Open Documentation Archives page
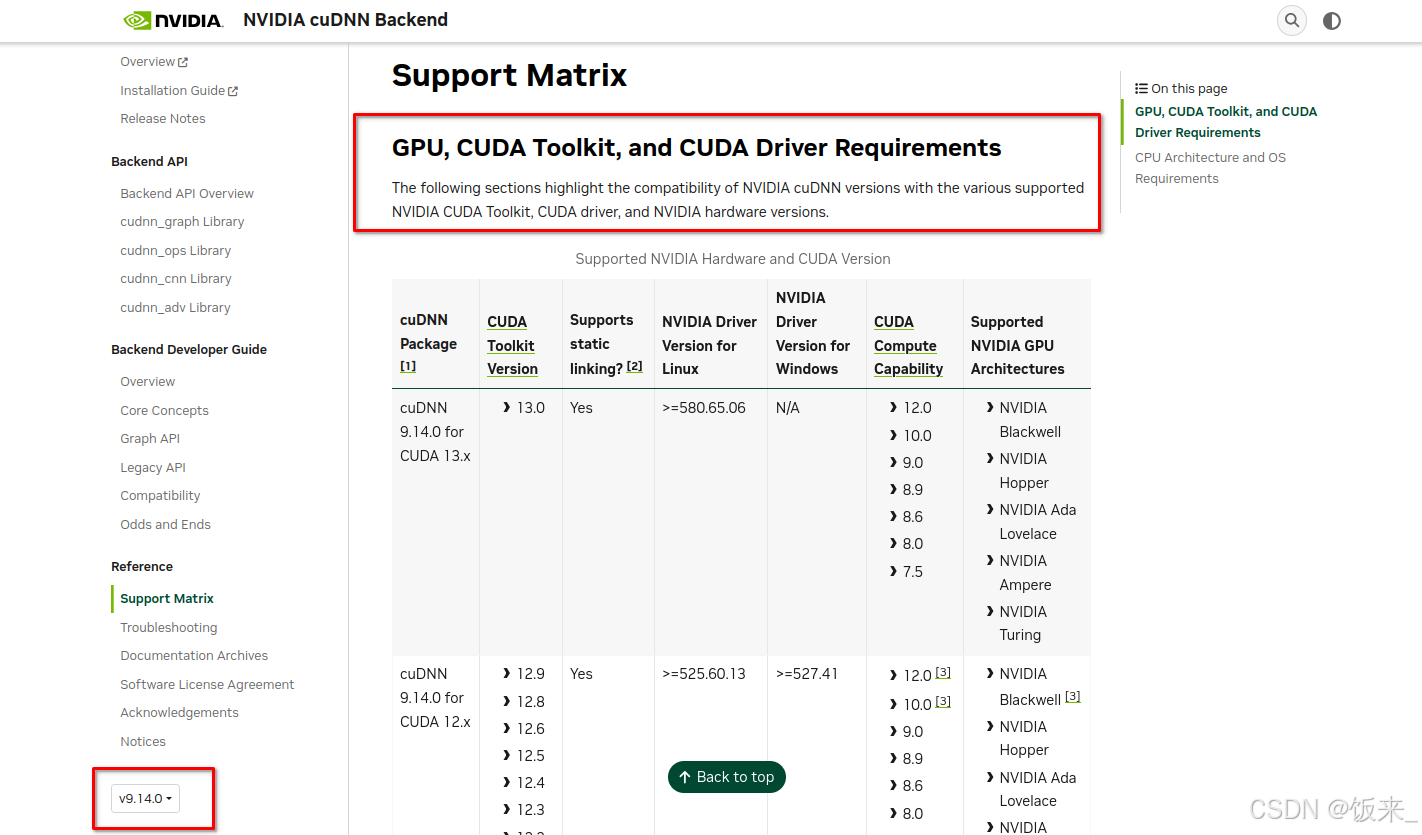 click(x=194, y=656)
